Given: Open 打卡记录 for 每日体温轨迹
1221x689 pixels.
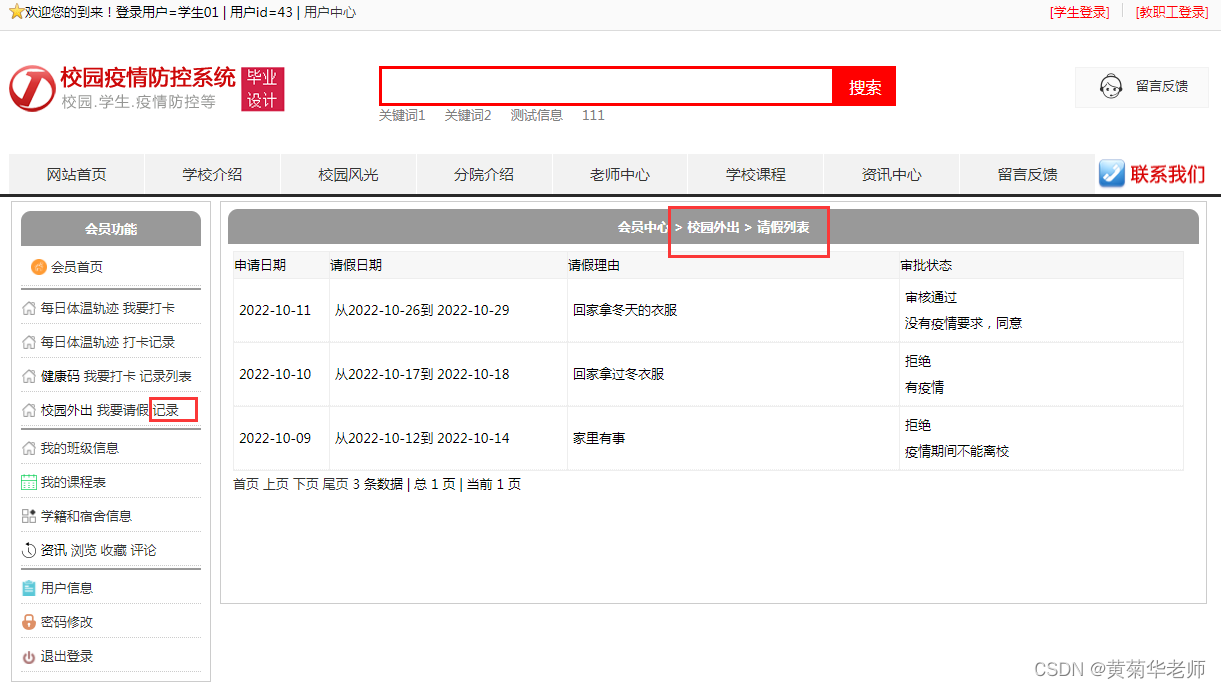Looking at the screenshot, I should (149, 342).
